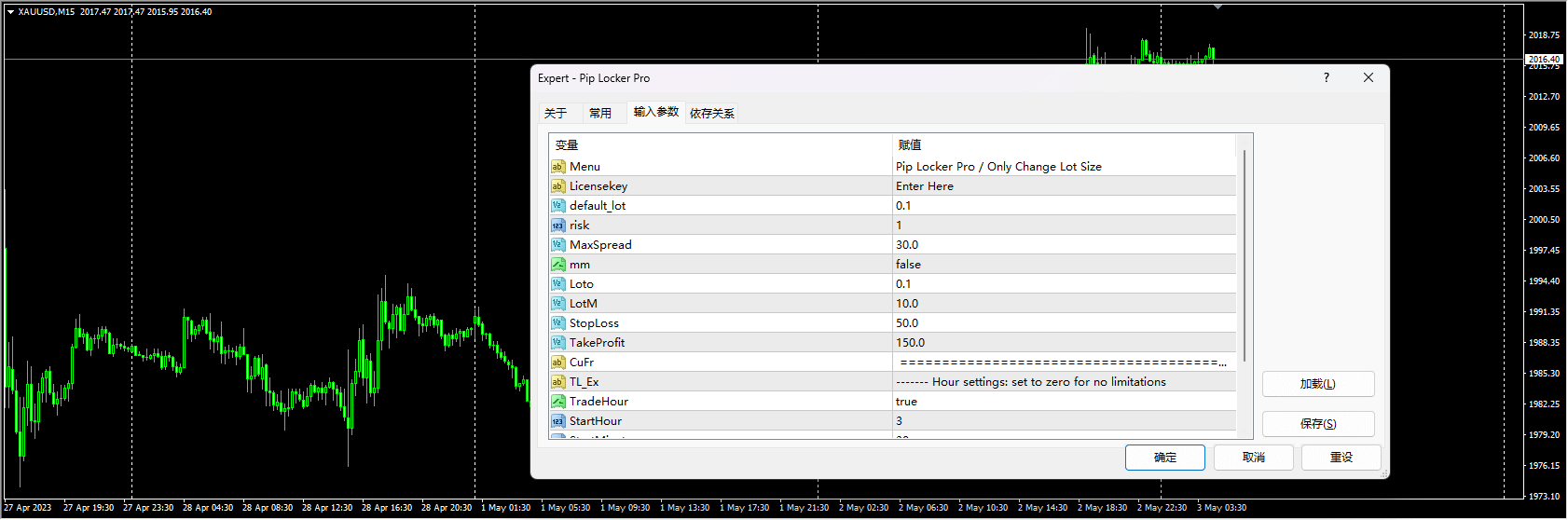Click the 保存(S) button
Viewport: 1568px width, 520px height.
point(1317,424)
